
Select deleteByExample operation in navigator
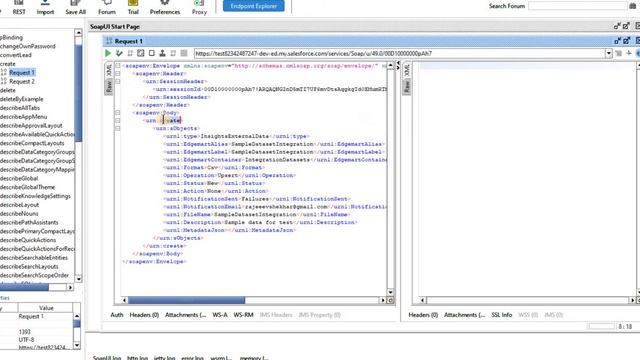point(22,99)
